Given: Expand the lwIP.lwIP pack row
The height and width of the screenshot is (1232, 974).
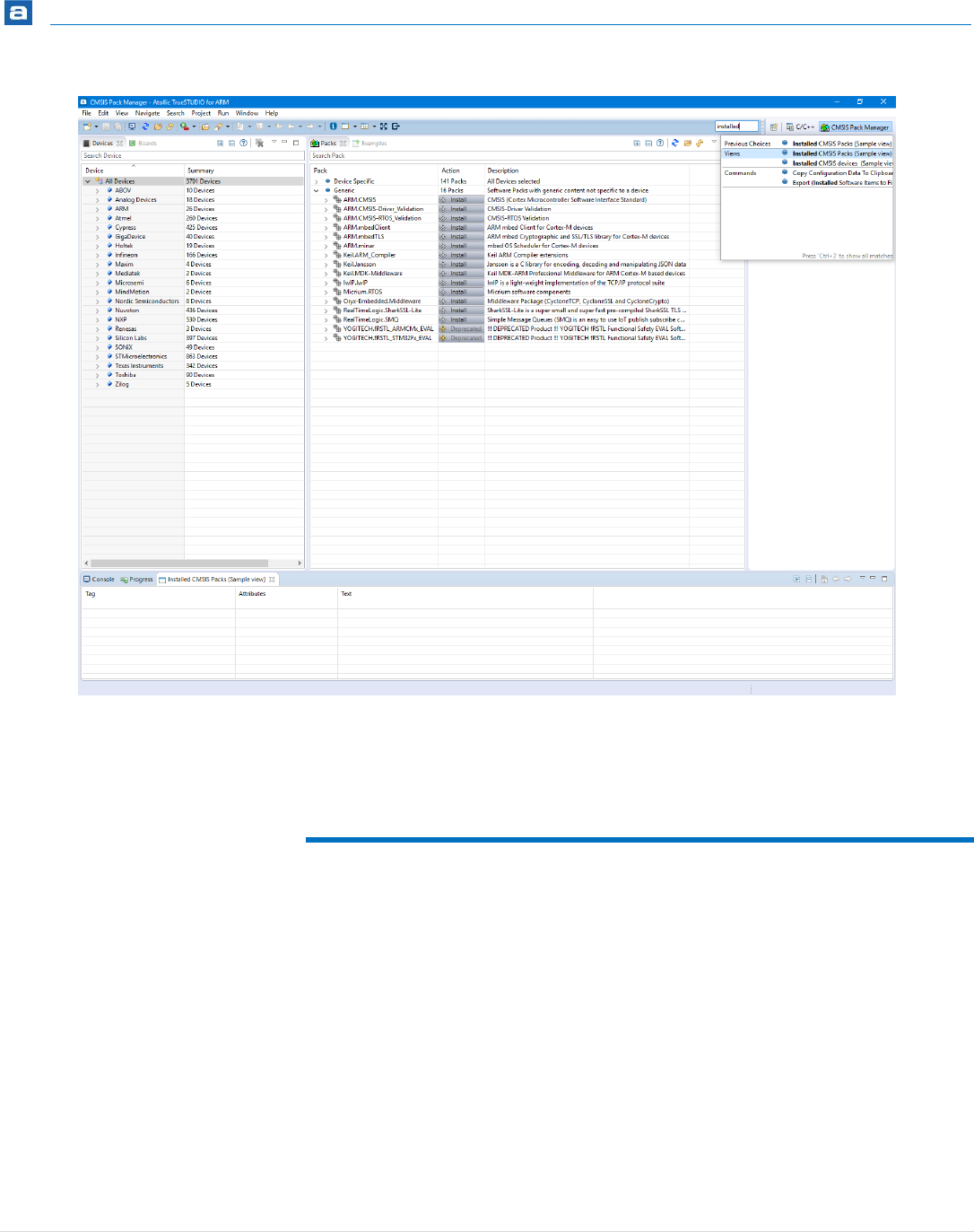Looking at the screenshot, I should pos(326,283).
